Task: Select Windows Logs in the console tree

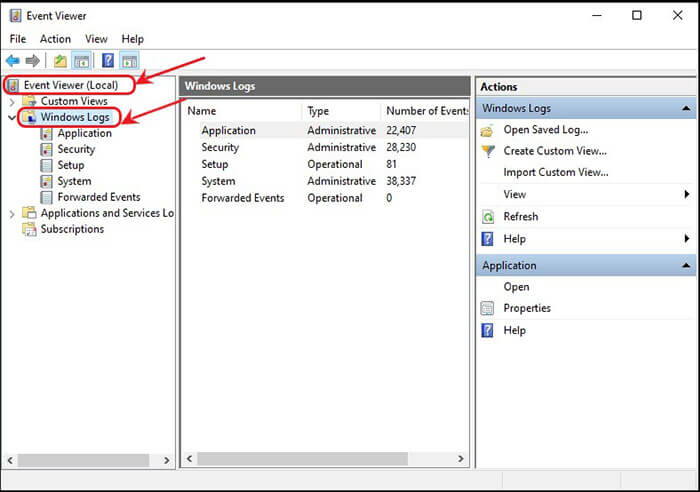Action: [x=75, y=117]
